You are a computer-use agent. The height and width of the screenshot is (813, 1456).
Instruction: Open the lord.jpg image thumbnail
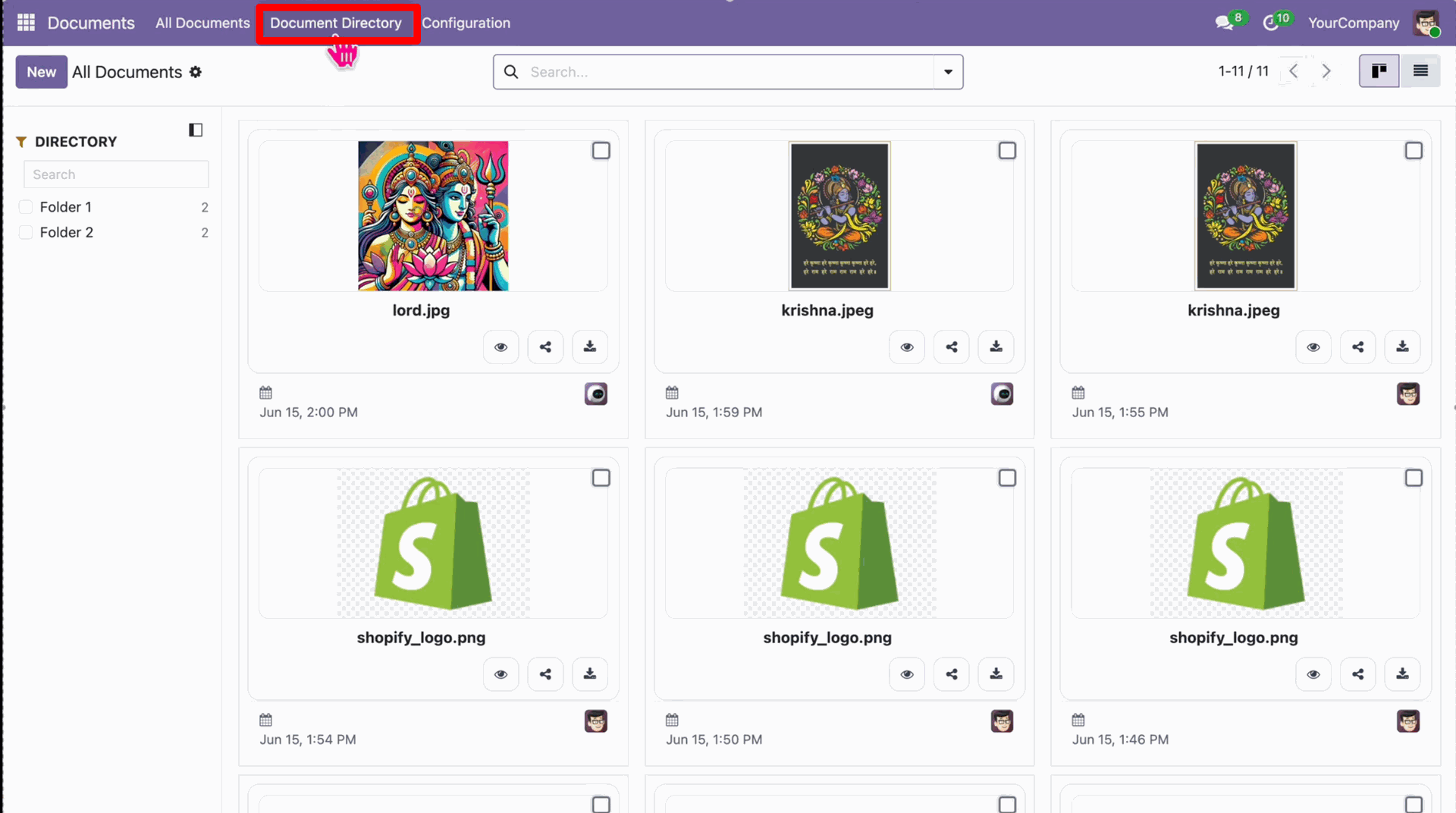(433, 216)
